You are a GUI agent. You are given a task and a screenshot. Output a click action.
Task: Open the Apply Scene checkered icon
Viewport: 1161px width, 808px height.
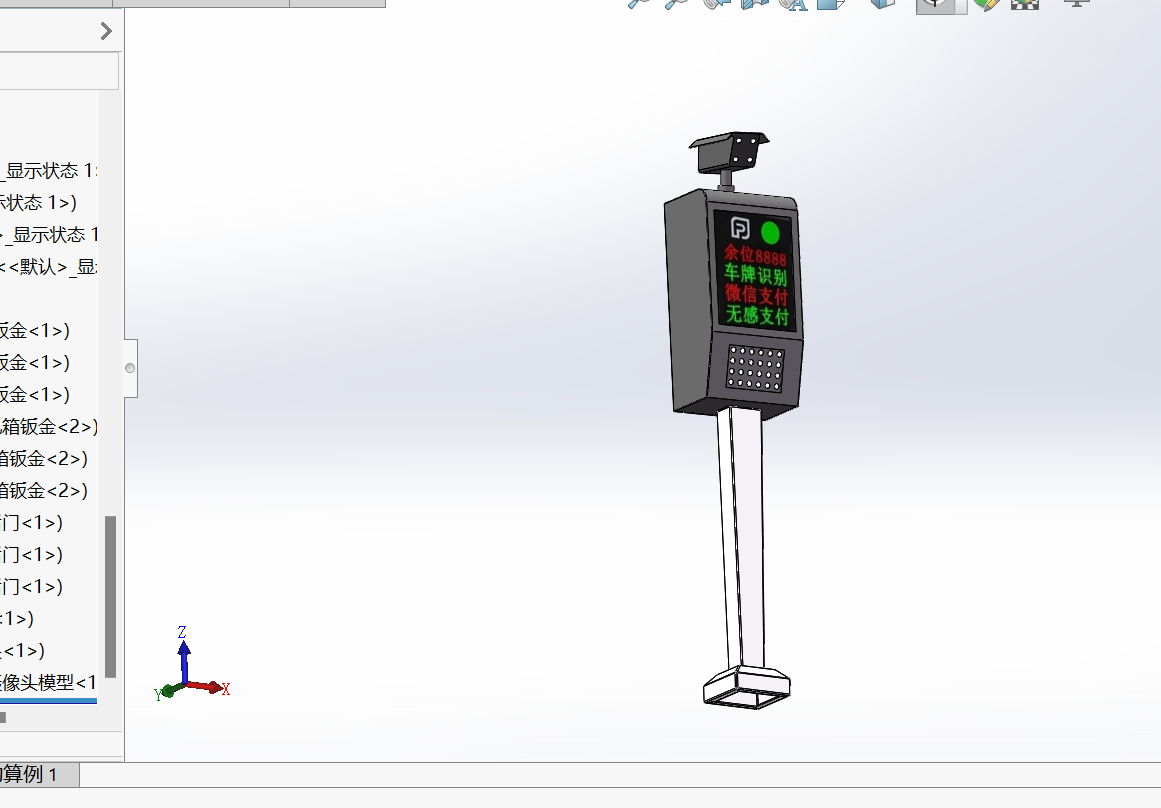pyautogui.click(x=1025, y=4)
